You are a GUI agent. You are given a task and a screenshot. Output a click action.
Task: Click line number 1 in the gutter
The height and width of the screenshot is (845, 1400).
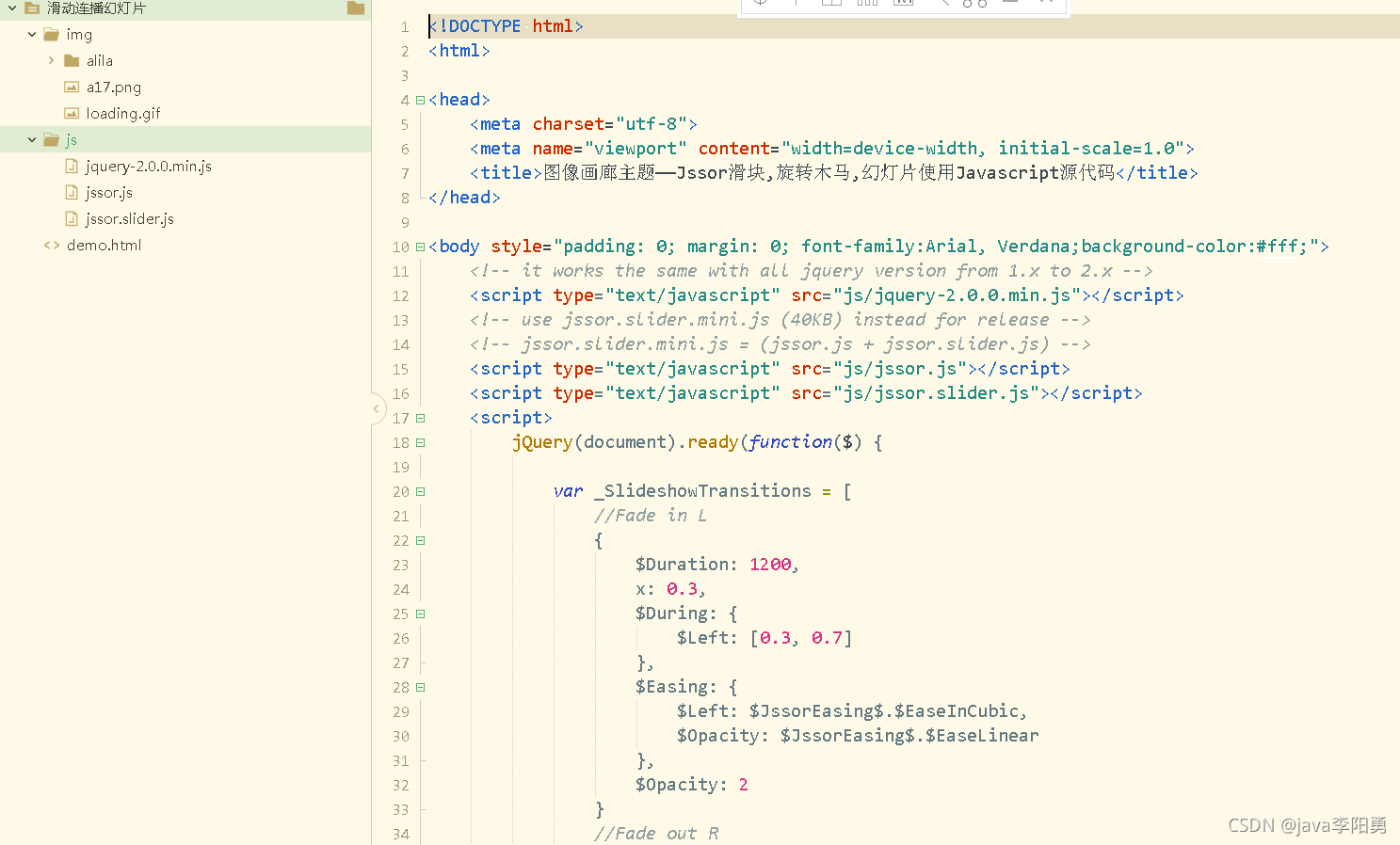click(x=405, y=26)
